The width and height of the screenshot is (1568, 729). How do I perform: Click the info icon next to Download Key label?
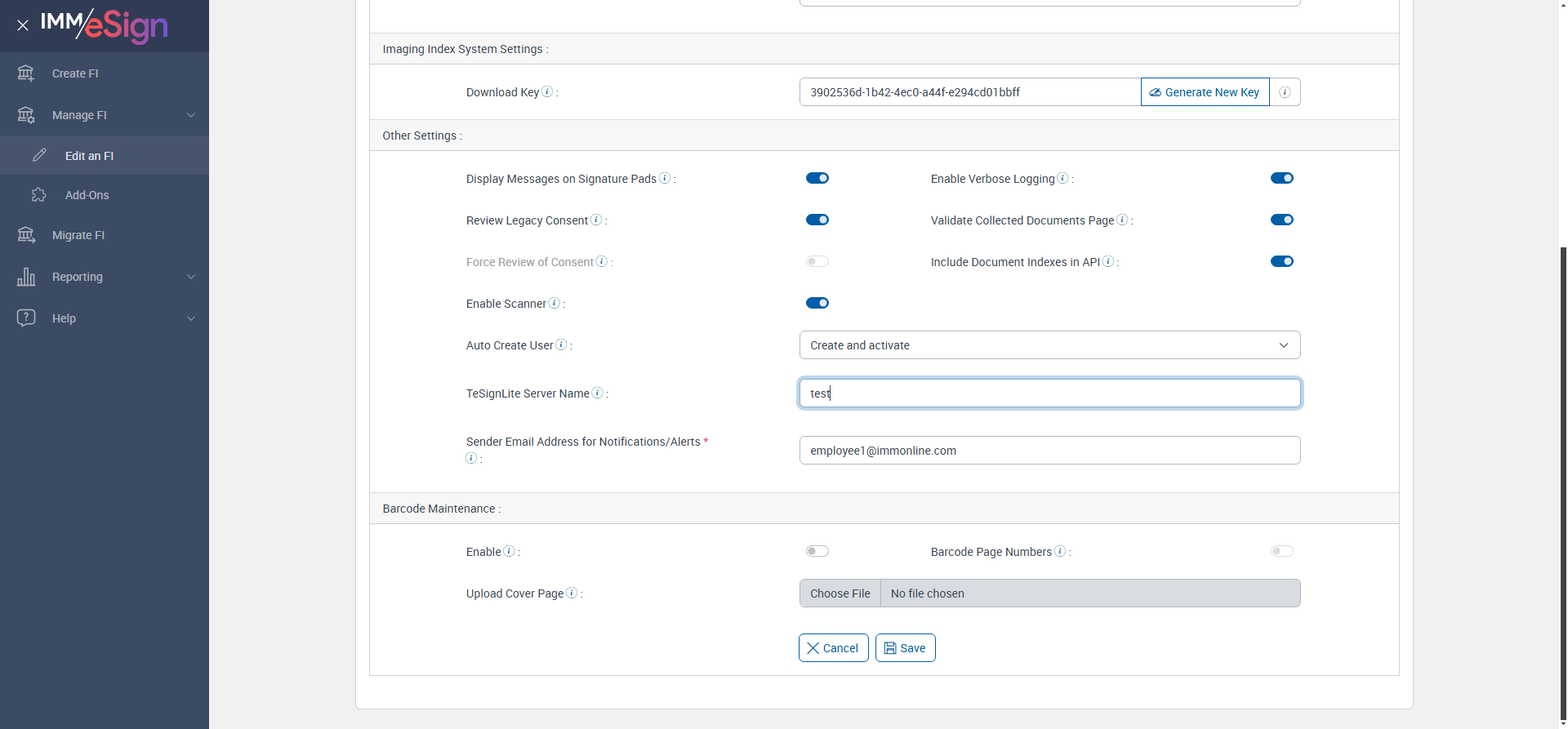(x=547, y=91)
